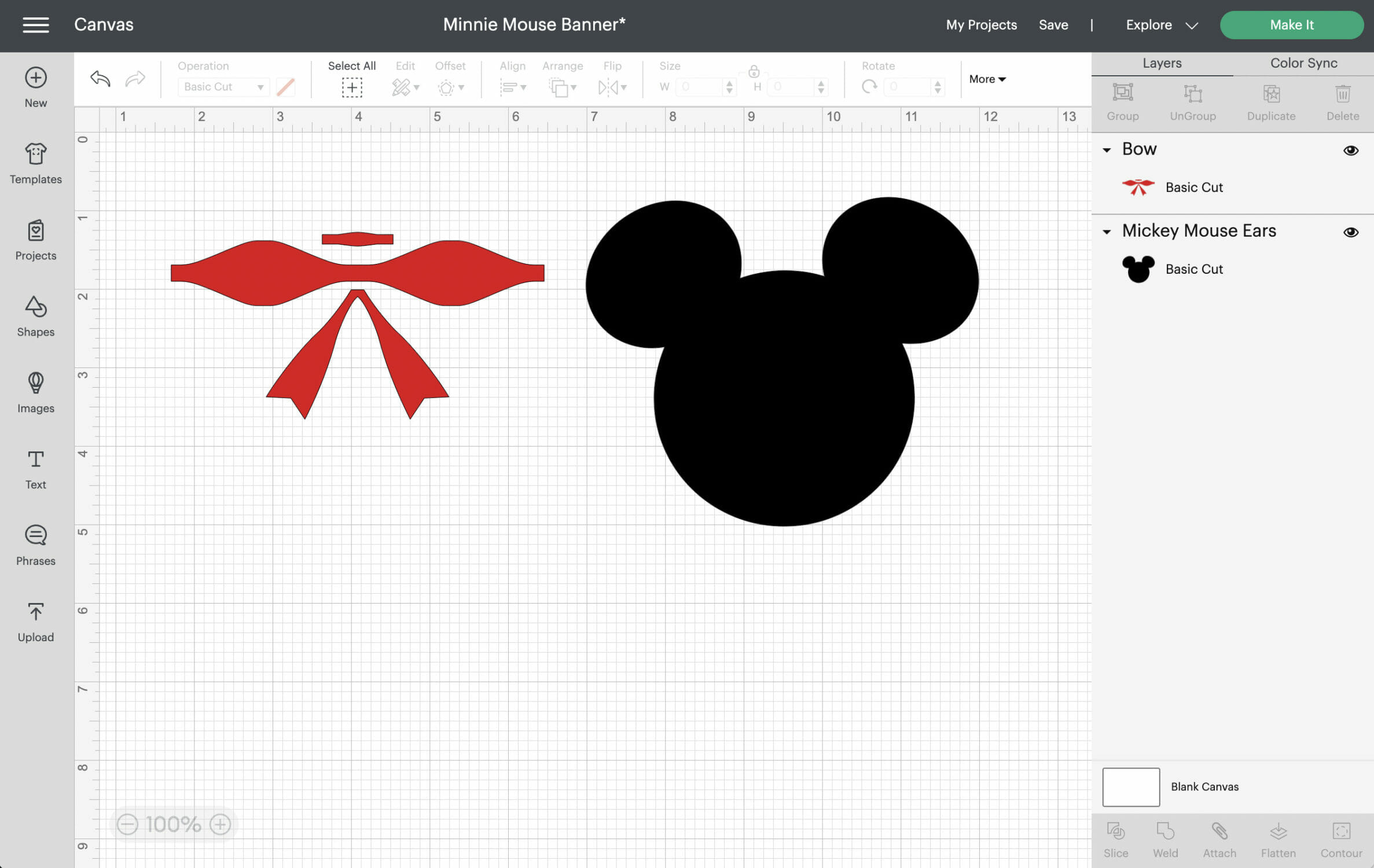Click Save in the header
Screen dimensions: 1374x868
(x=1053, y=25)
